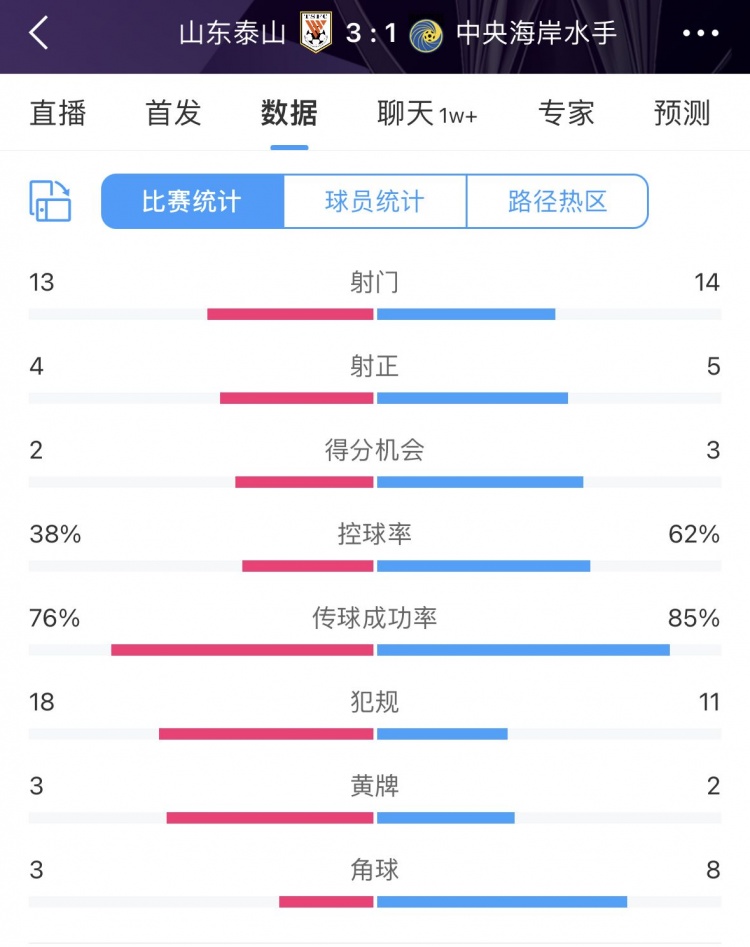The height and width of the screenshot is (947, 750).
Task: Select the 路径热区 segment
Action: point(557,201)
